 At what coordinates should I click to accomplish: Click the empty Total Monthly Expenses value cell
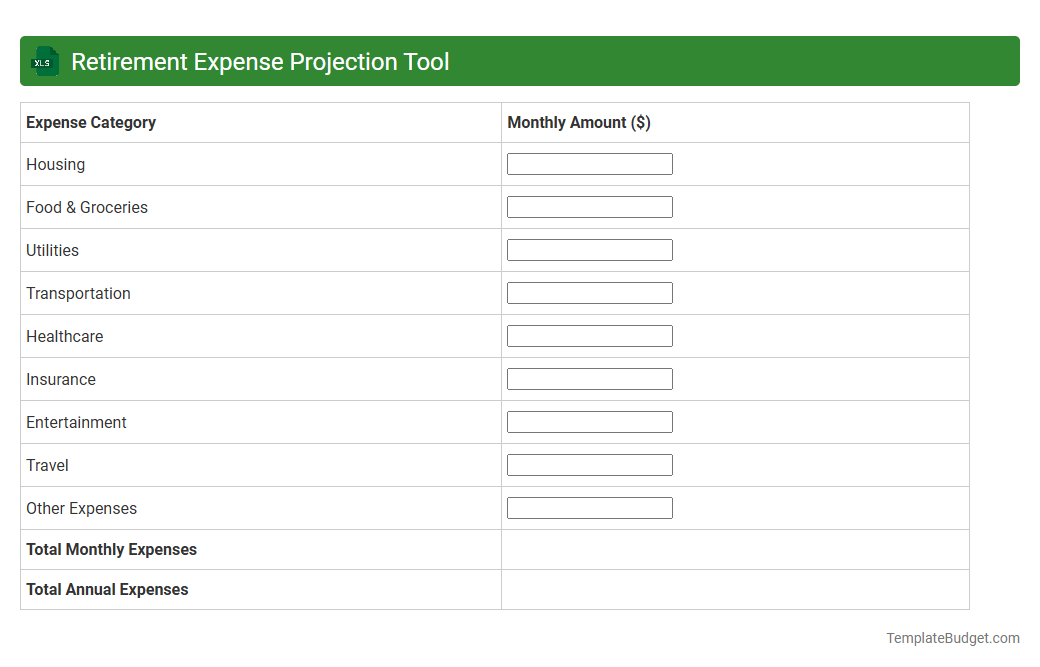coord(735,549)
